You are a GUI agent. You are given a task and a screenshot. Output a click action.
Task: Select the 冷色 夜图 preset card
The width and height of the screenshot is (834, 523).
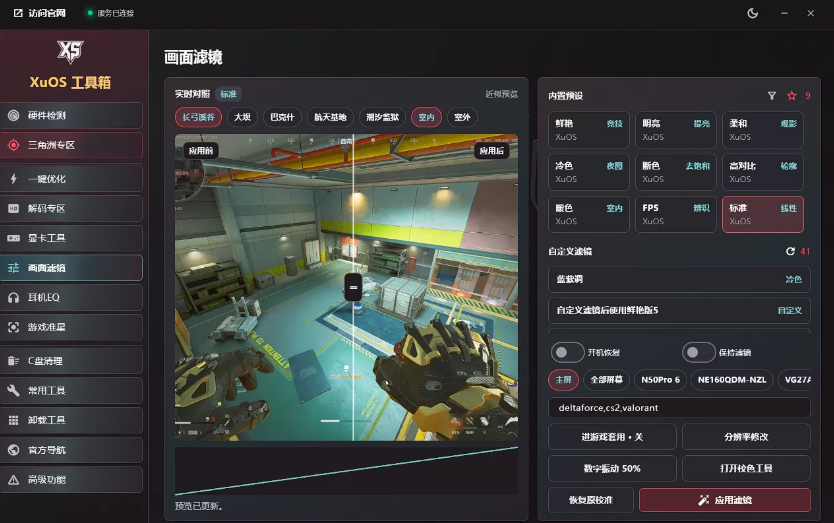click(x=589, y=172)
